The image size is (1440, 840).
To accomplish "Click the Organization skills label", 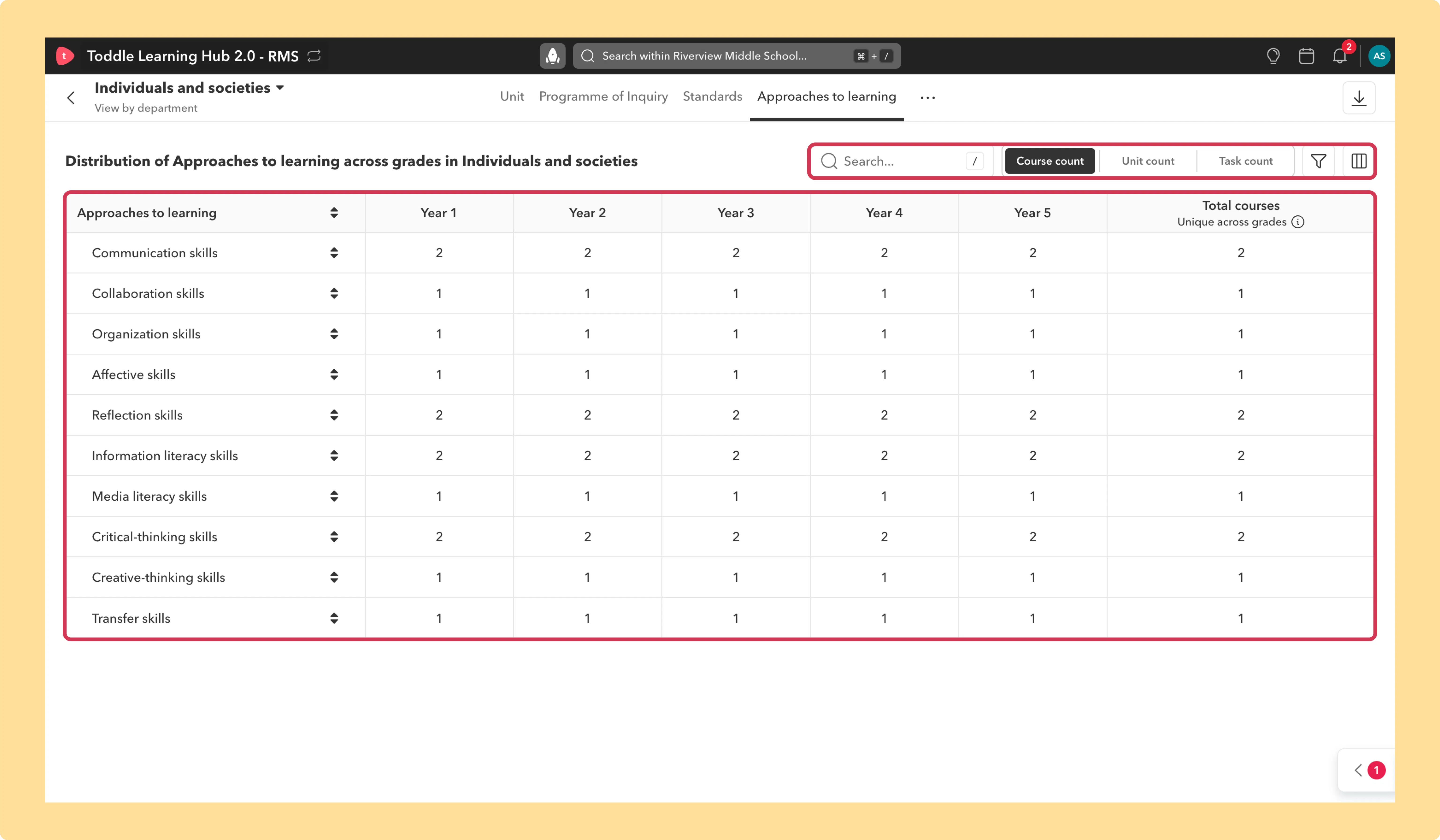I will [146, 334].
